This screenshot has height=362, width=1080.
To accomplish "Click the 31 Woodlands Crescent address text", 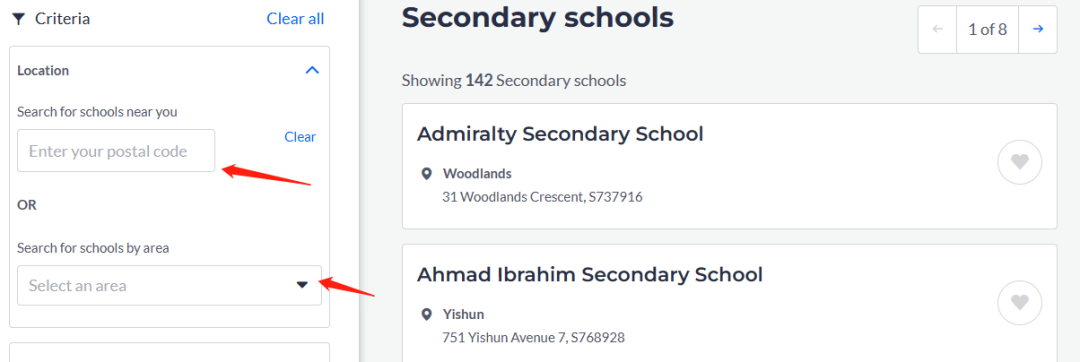I will coord(542,198).
